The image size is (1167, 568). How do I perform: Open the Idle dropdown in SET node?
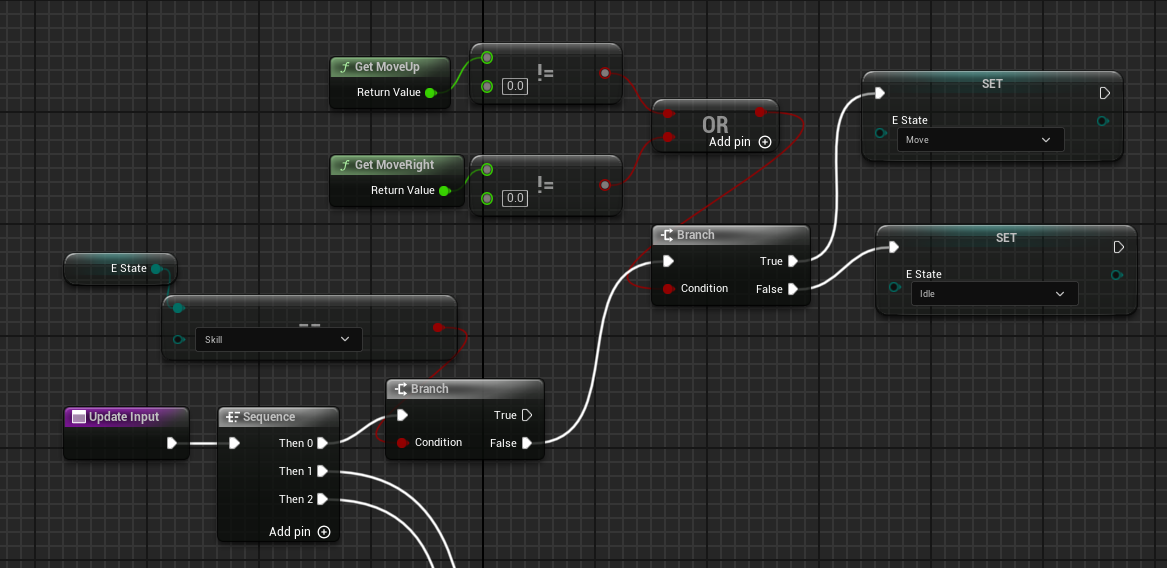click(x=994, y=294)
